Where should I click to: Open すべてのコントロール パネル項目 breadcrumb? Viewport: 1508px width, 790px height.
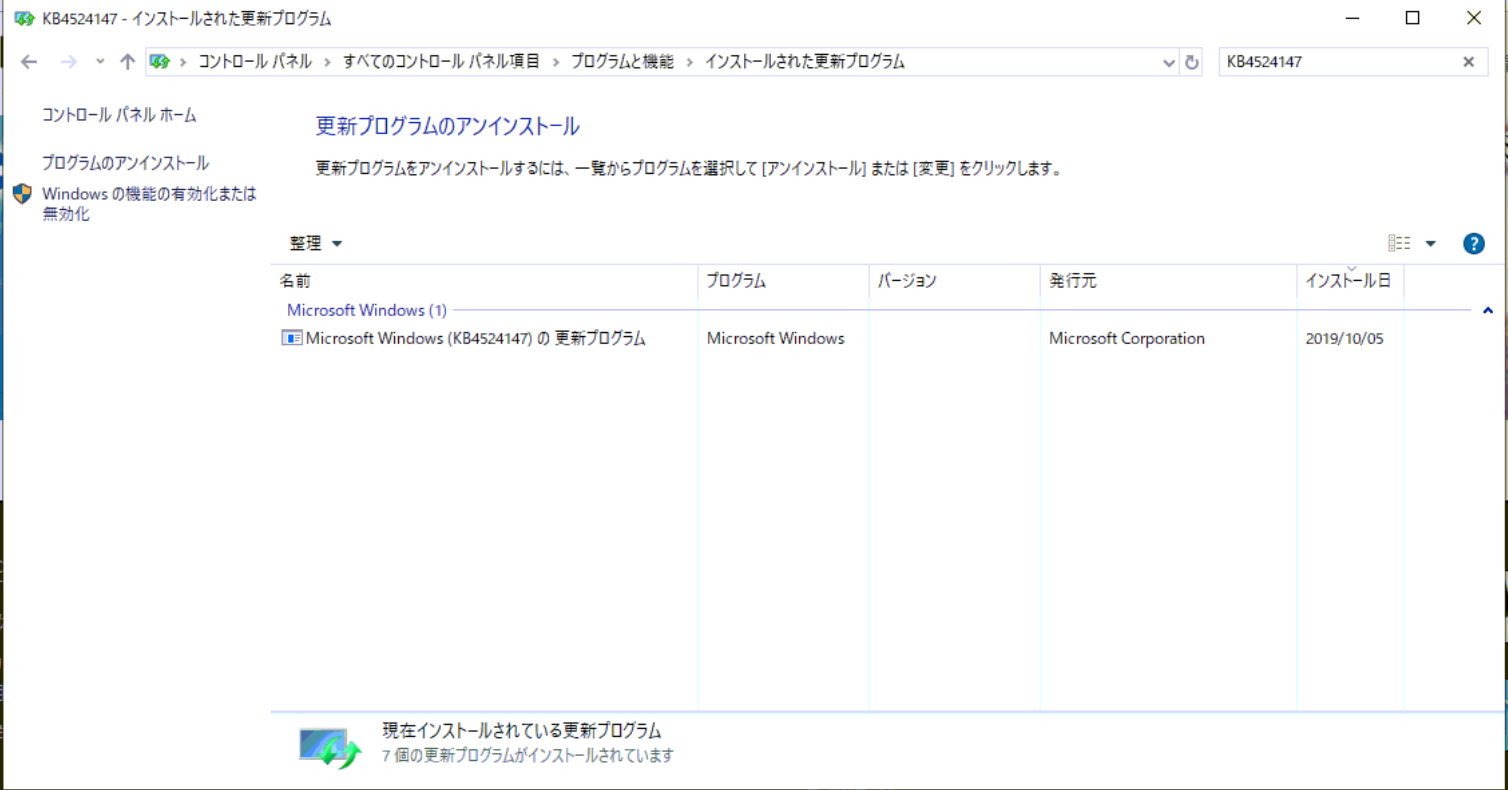click(441, 62)
